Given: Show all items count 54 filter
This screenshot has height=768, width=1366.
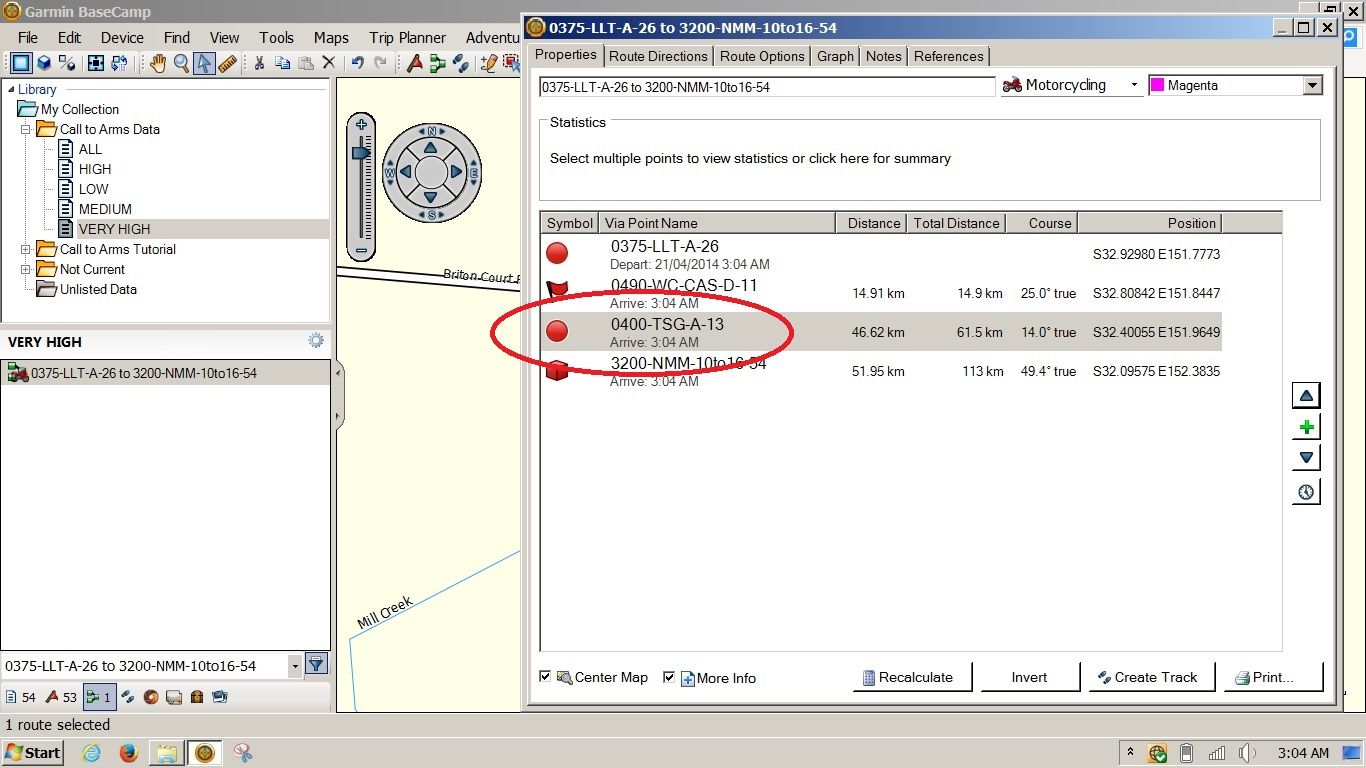Looking at the screenshot, I should pyautogui.click(x=21, y=697).
